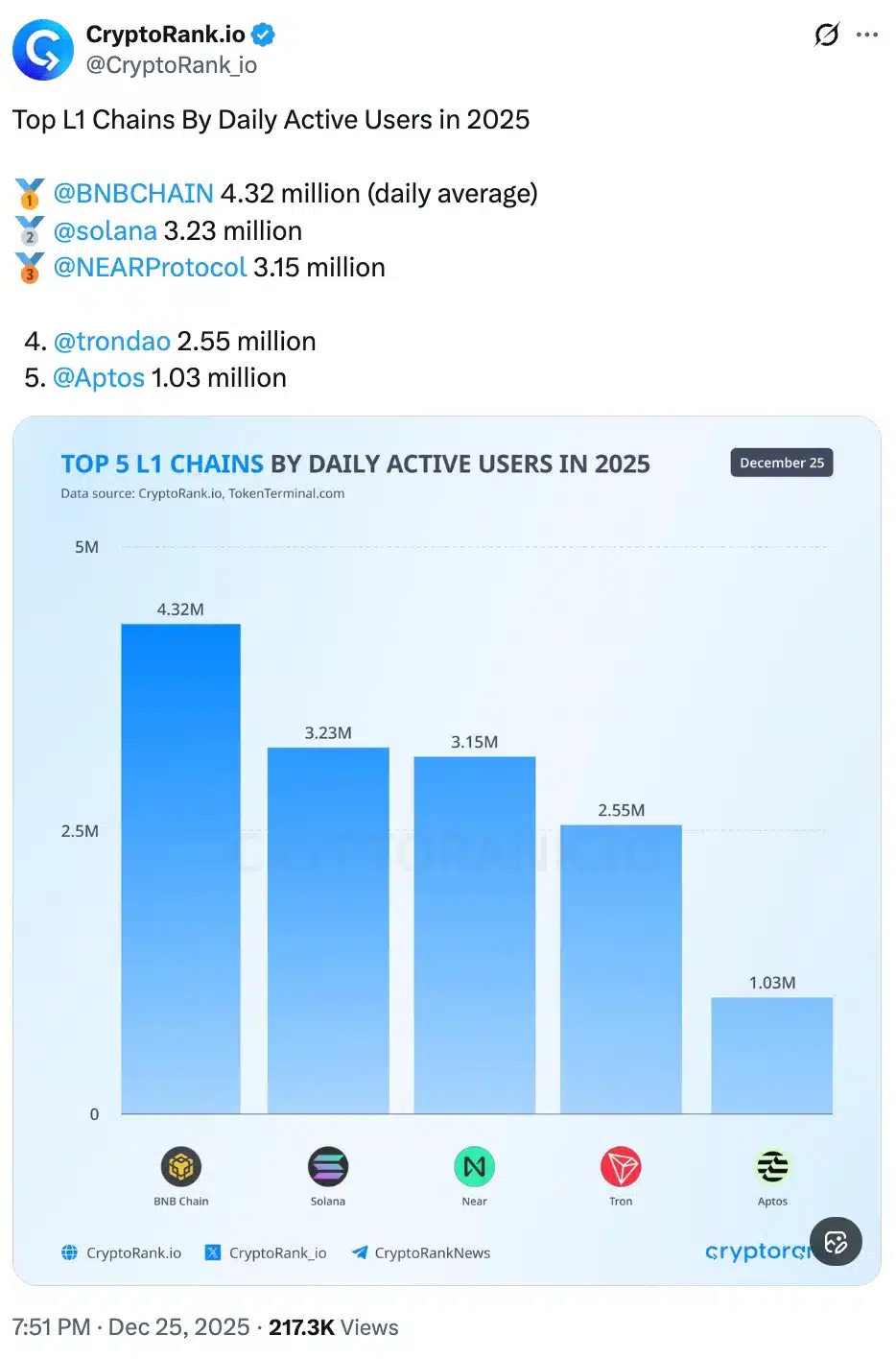
Task: Open the Grok actions icon on the tweet
Action: pyautogui.click(x=825, y=35)
